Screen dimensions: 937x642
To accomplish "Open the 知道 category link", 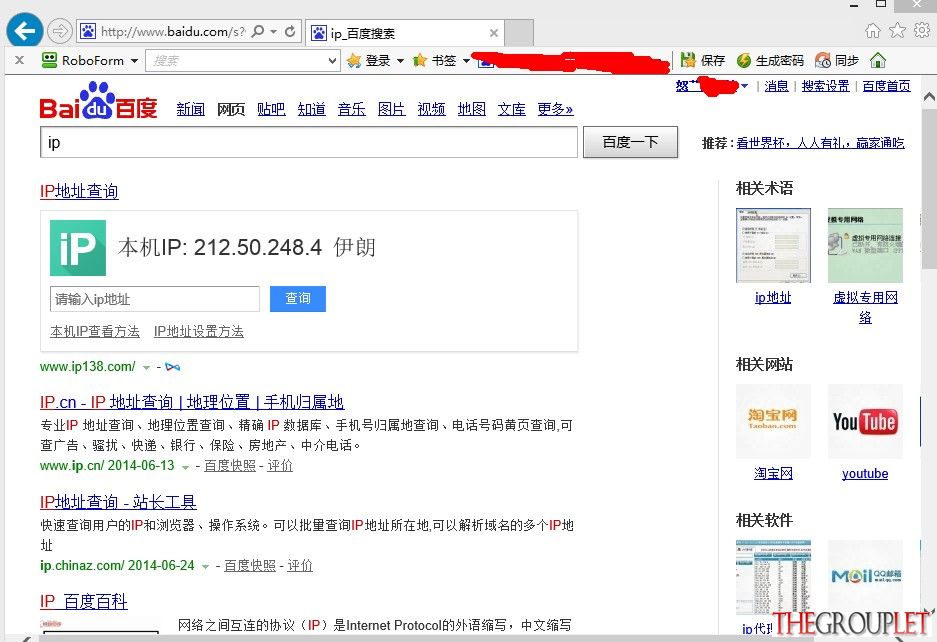I will [x=311, y=109].
